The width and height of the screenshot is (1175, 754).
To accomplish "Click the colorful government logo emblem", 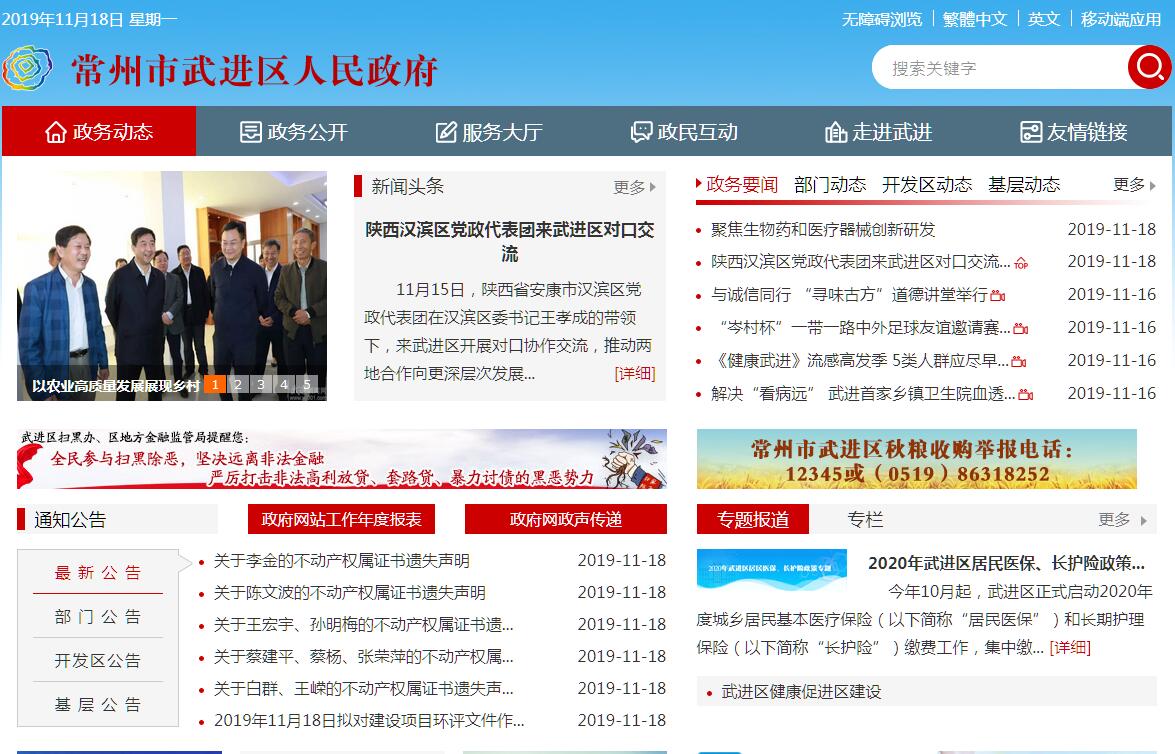I will click(x=27, y=67).
